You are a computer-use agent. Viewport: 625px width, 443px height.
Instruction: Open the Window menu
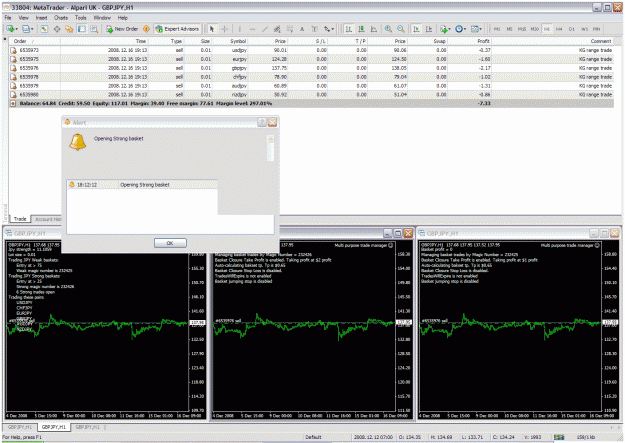102,18
